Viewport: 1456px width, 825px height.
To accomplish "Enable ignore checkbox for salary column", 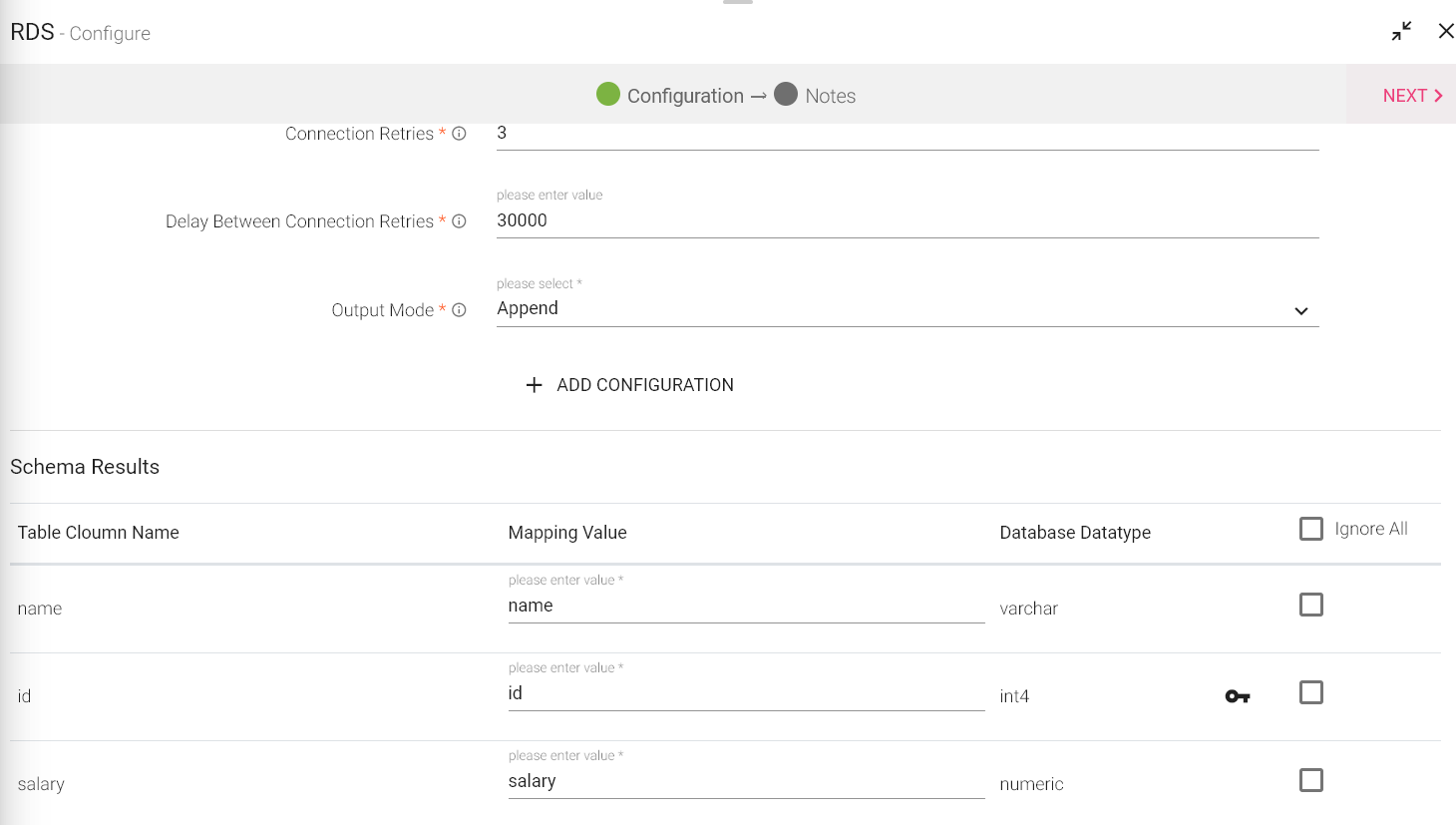I will pos(1311,780).
